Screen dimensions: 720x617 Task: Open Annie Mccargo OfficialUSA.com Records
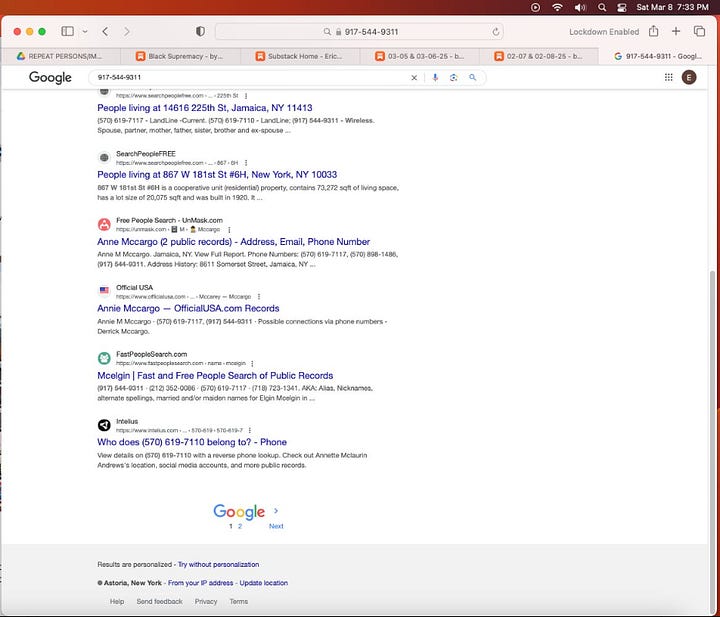tap(188, 308)
